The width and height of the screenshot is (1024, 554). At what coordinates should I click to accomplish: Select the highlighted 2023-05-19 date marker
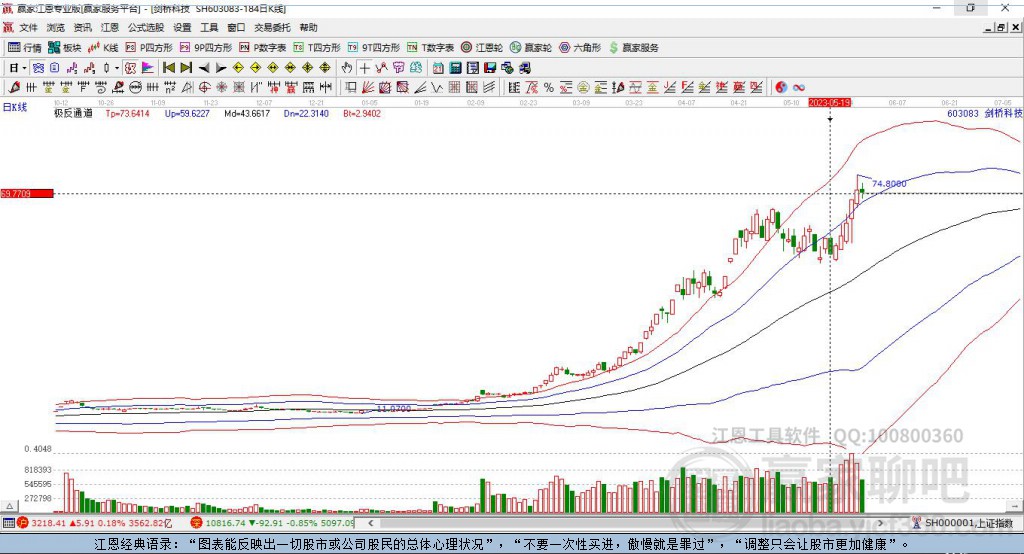[829, 103]
